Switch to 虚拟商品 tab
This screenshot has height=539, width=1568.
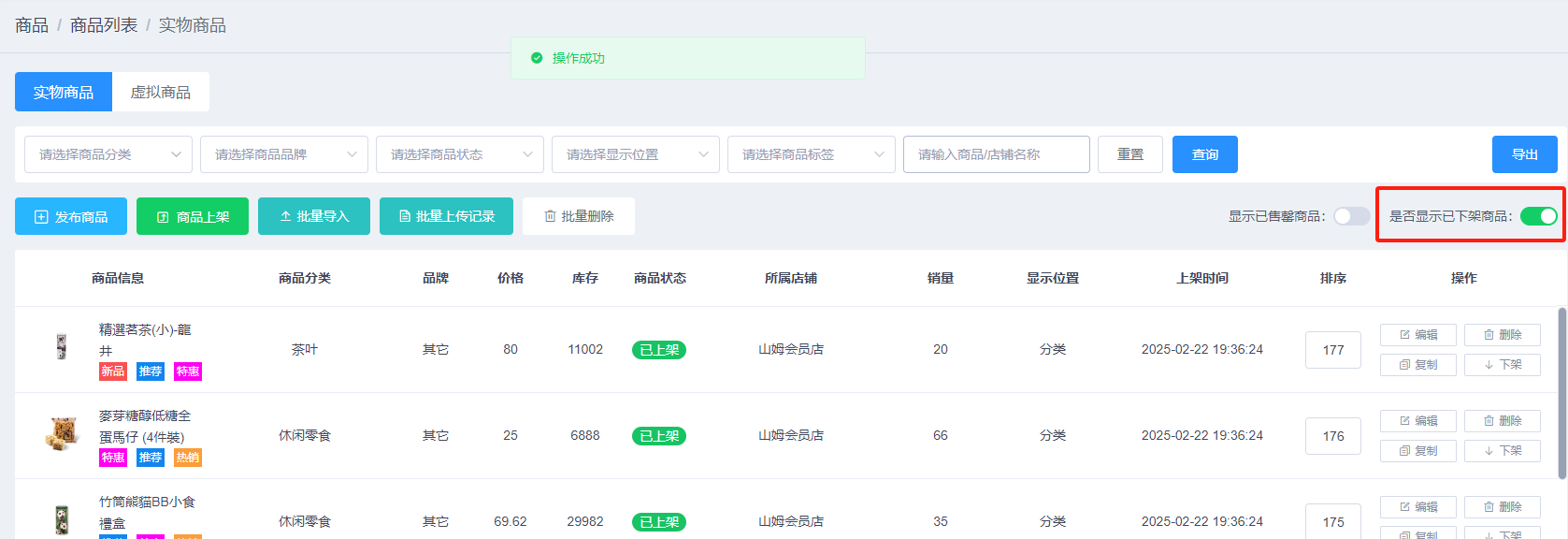(x=160, y=92)
